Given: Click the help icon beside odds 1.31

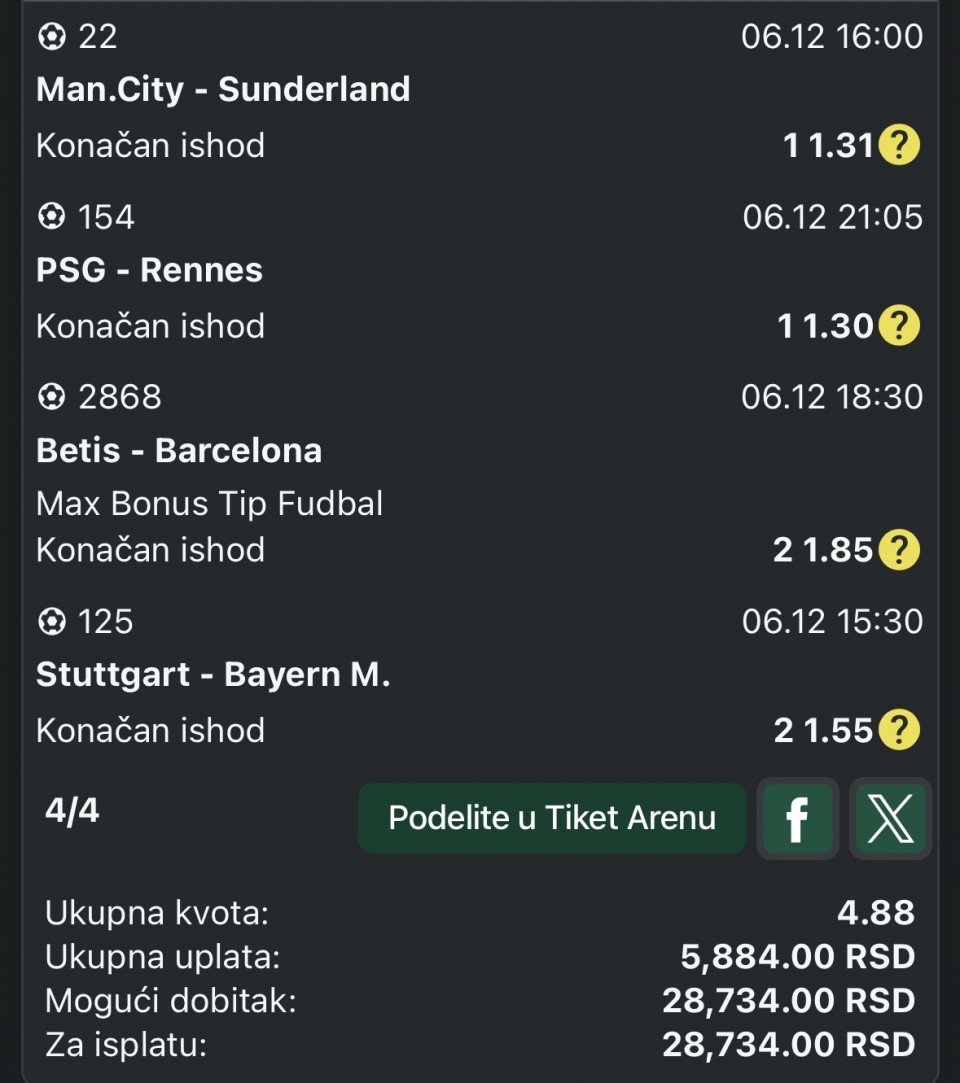Looking at the screenshot, I should [x=898, y=146].
